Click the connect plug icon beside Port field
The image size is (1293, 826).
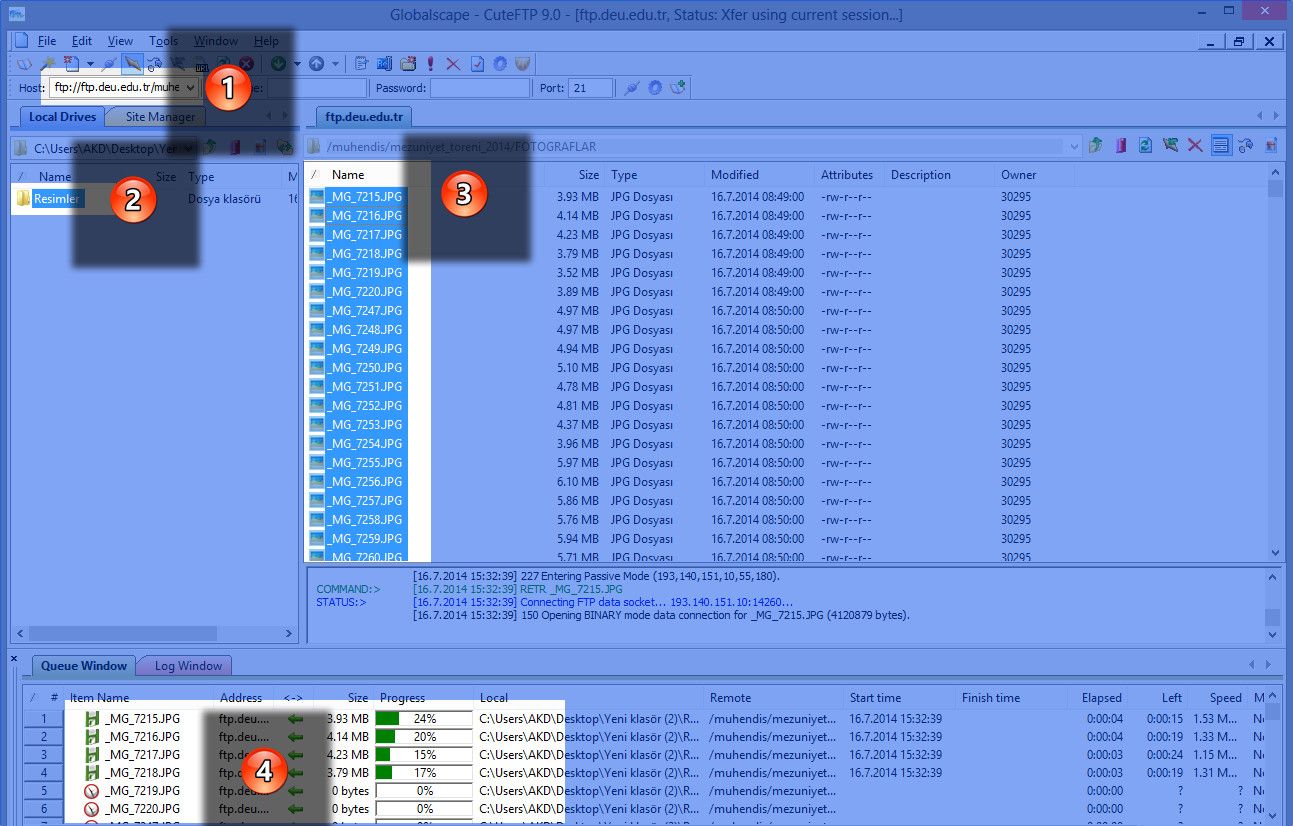tap(631, 88)
